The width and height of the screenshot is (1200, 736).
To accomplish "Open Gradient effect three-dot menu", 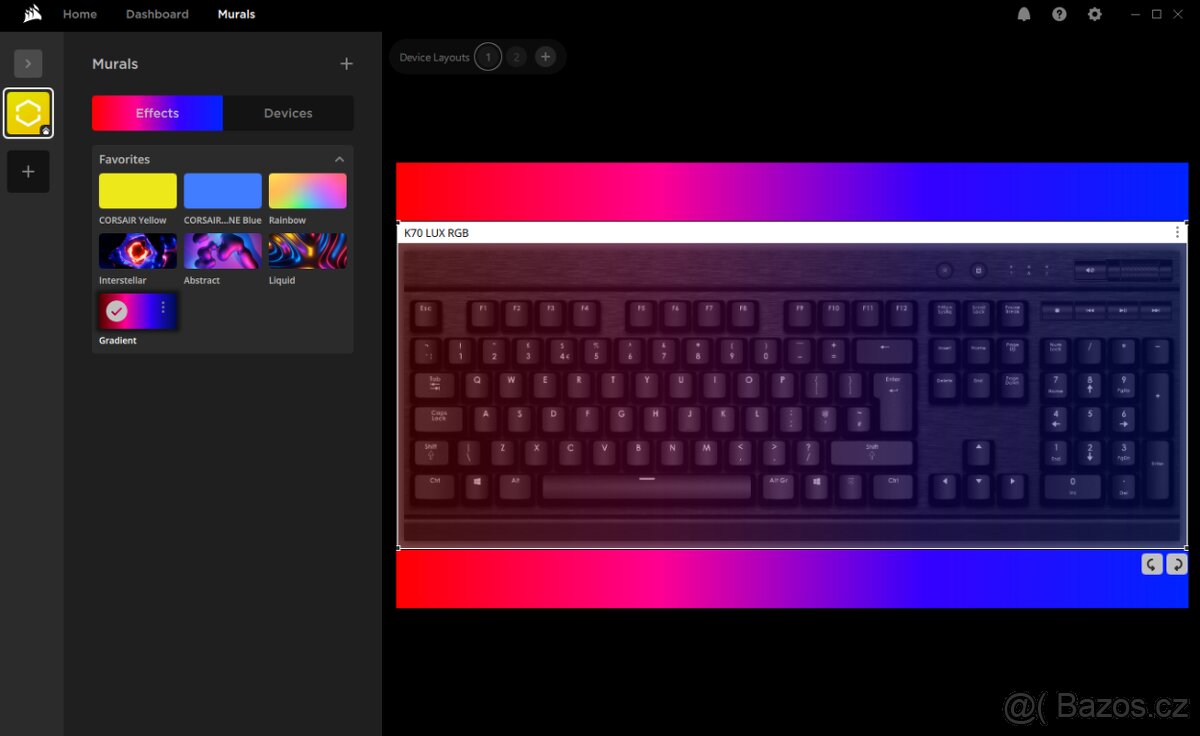I will click(163, 308).
